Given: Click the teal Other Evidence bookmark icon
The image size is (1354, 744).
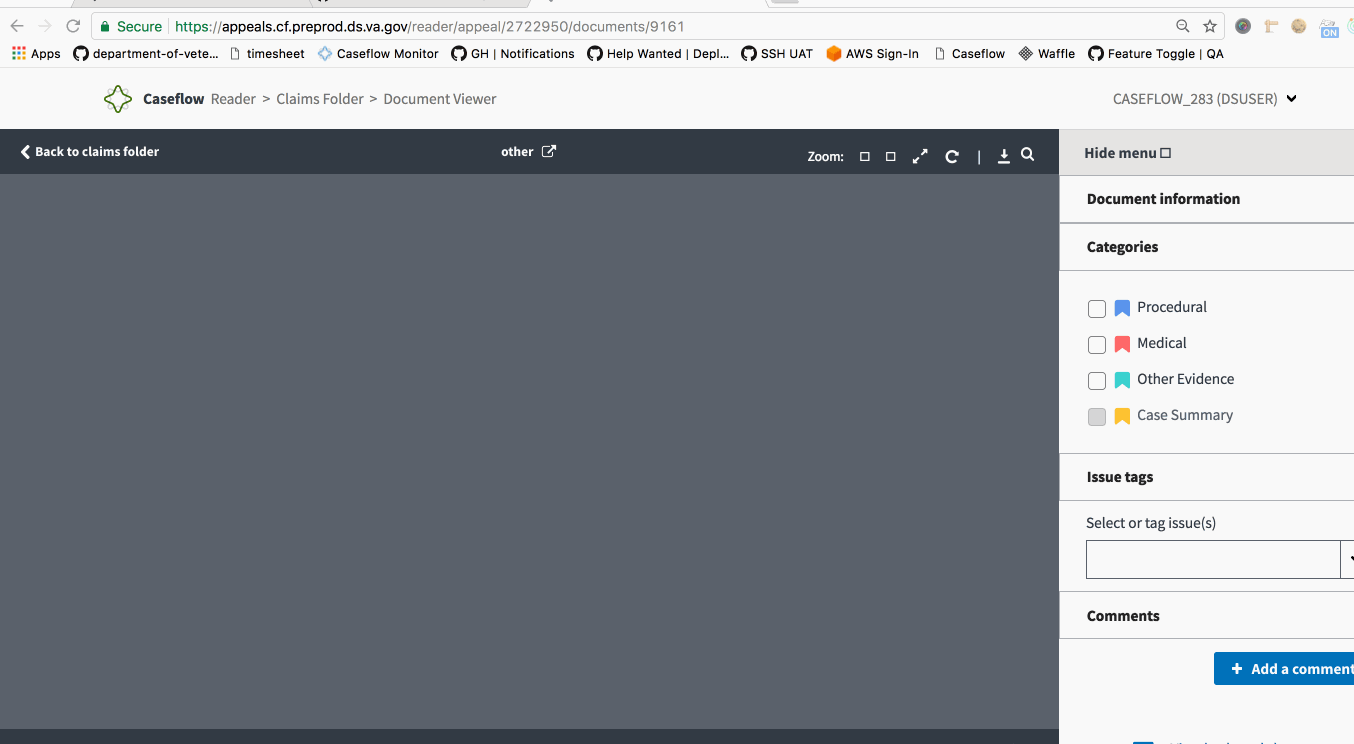Looking at the screenshot, I should click(x=1122, y=380).
